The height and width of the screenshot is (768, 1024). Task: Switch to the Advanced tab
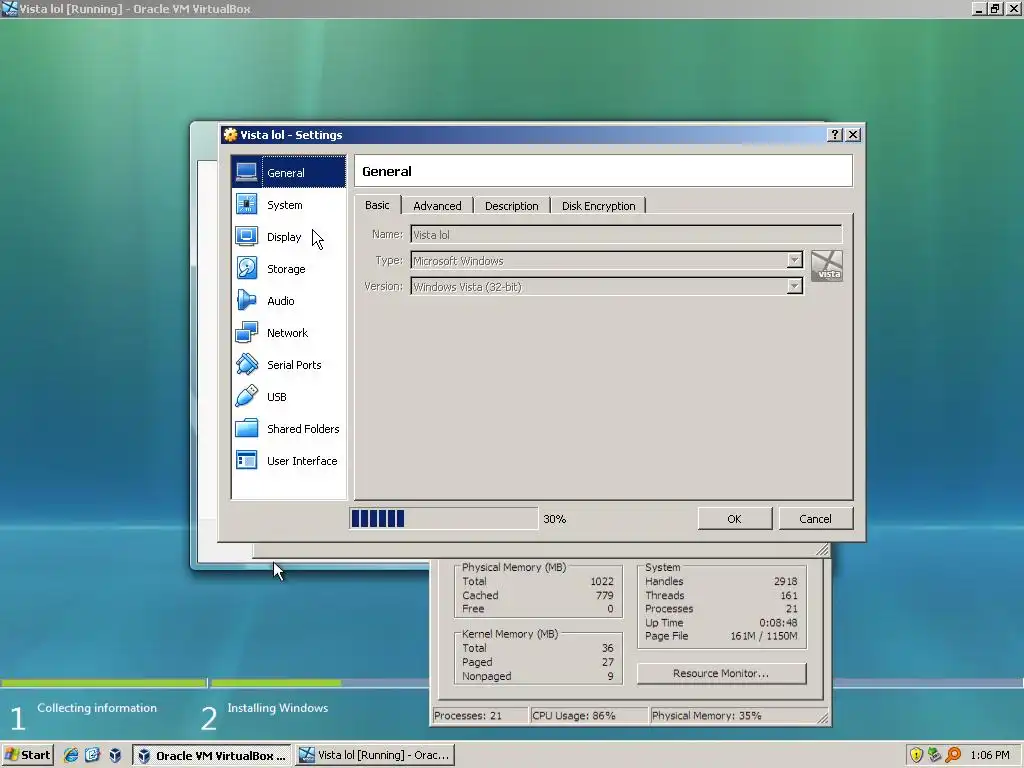tap(437, 206)
